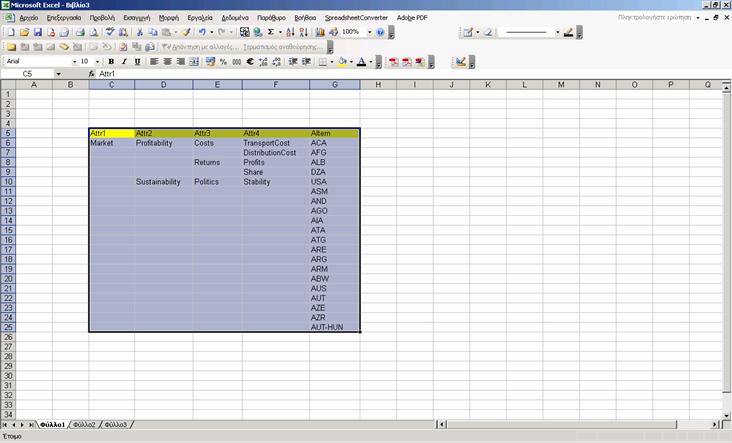Screen dimensions: 732x443
Task: Expand the Name Box dropdown arrow
Action: tap(58, 74)
